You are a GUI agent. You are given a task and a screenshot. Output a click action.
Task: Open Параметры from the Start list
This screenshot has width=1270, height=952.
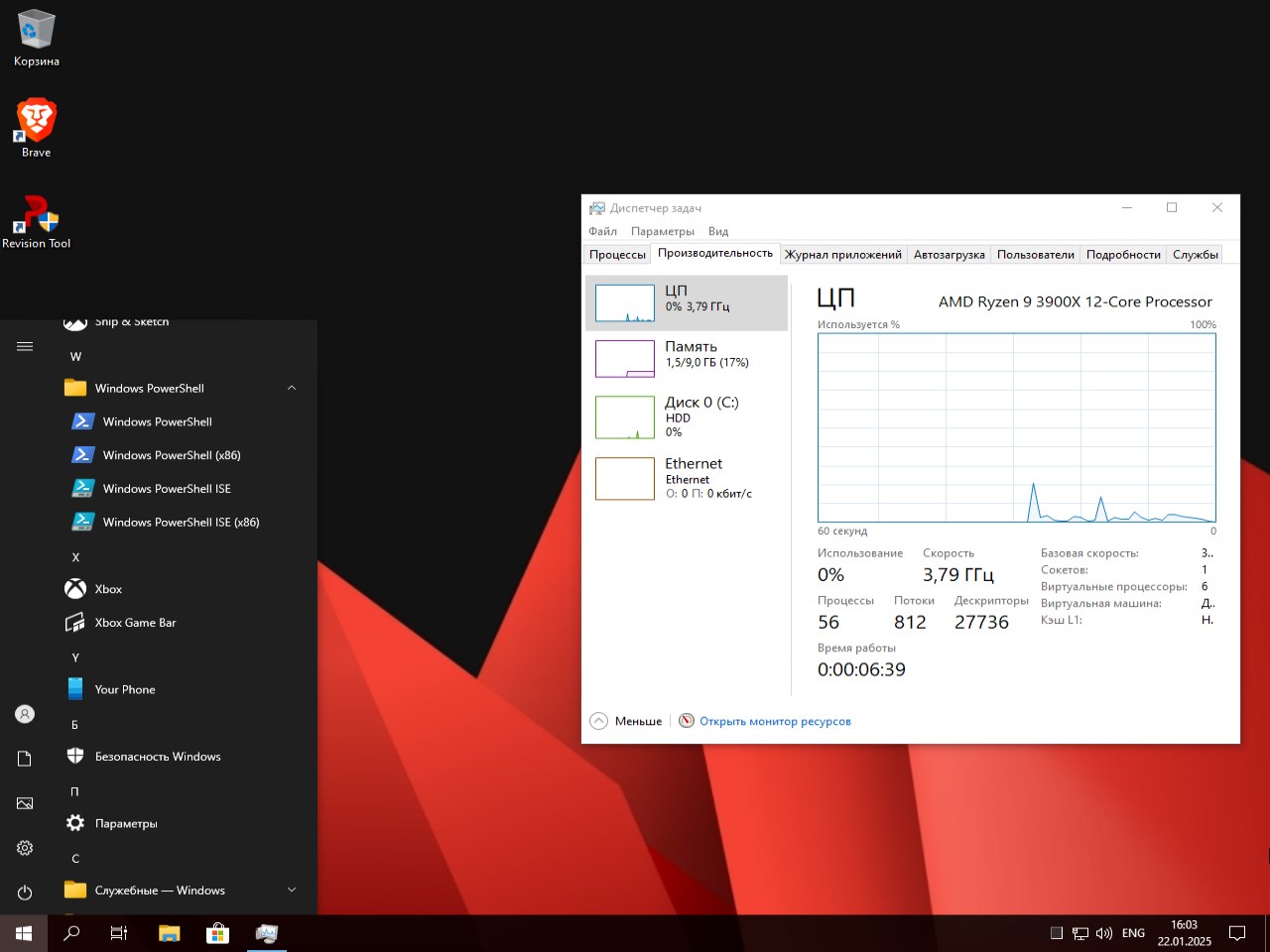pyautogui.click(x=184, y=823)
